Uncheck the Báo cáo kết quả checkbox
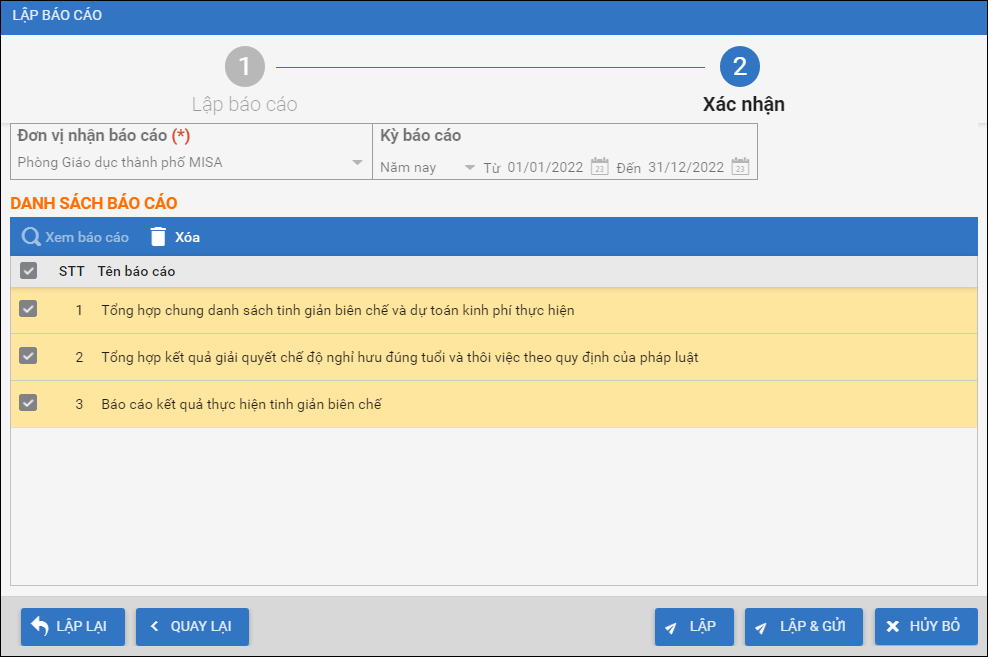 point(29,404)
